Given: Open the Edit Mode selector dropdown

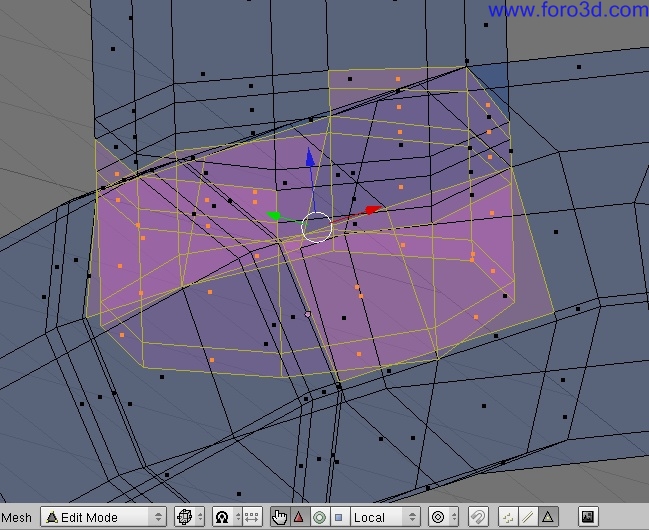Looking at the screenshot, I should click(x=103, y=517).
